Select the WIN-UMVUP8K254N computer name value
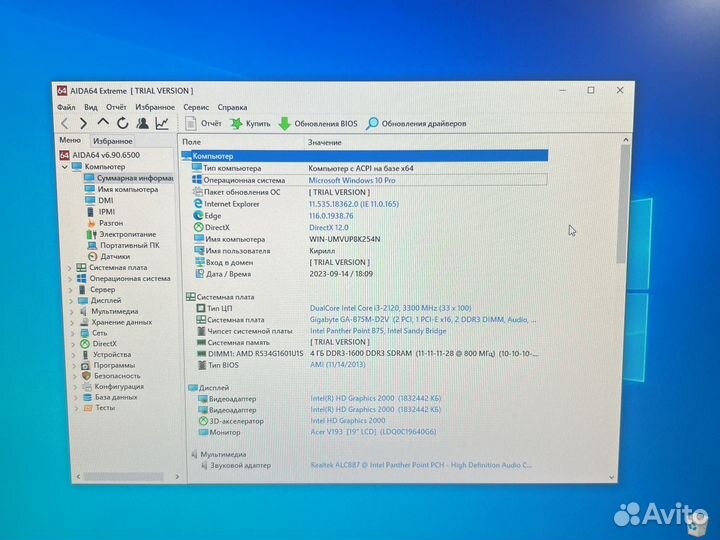 345,239
